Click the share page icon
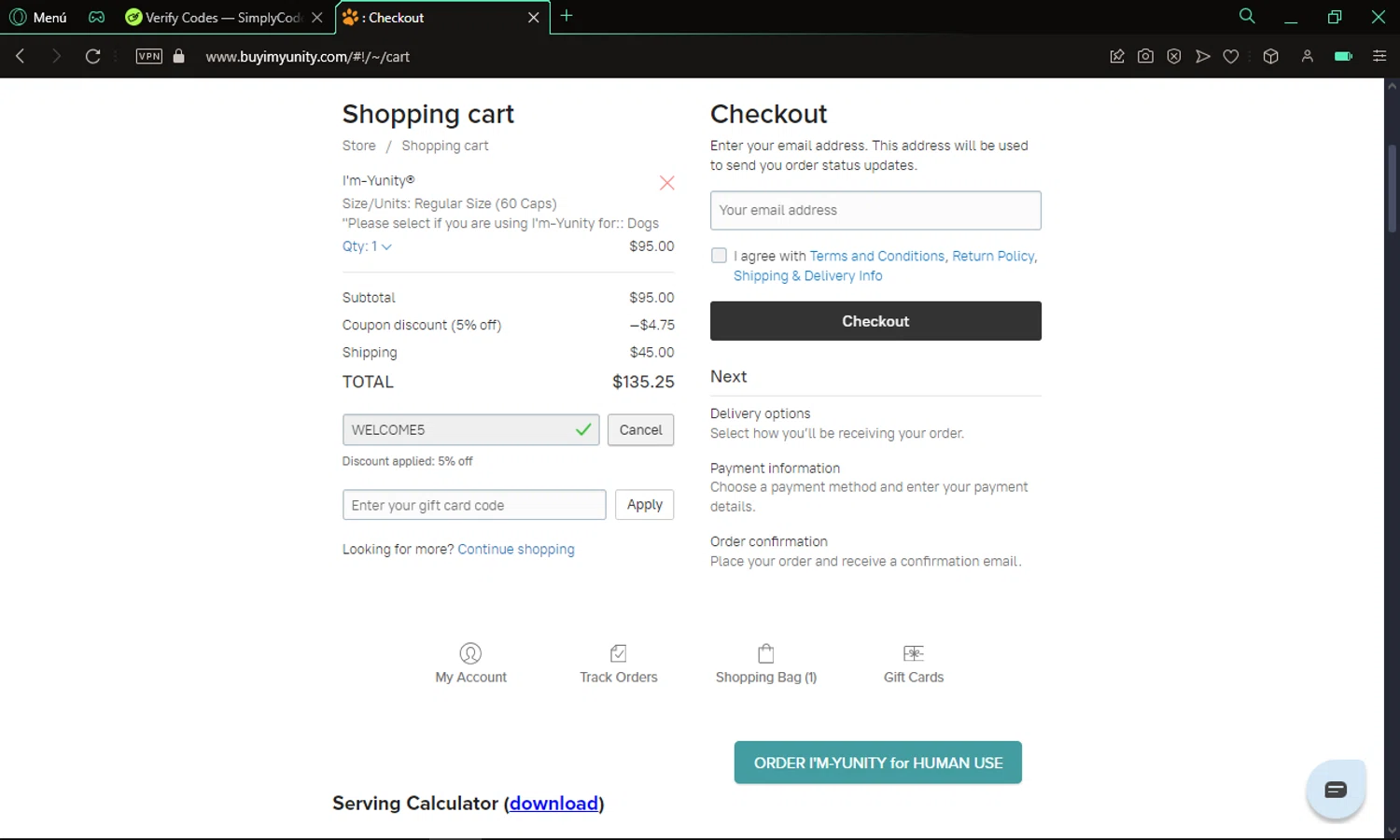This screenshot has width=1400, height=840. [1116, 56]
